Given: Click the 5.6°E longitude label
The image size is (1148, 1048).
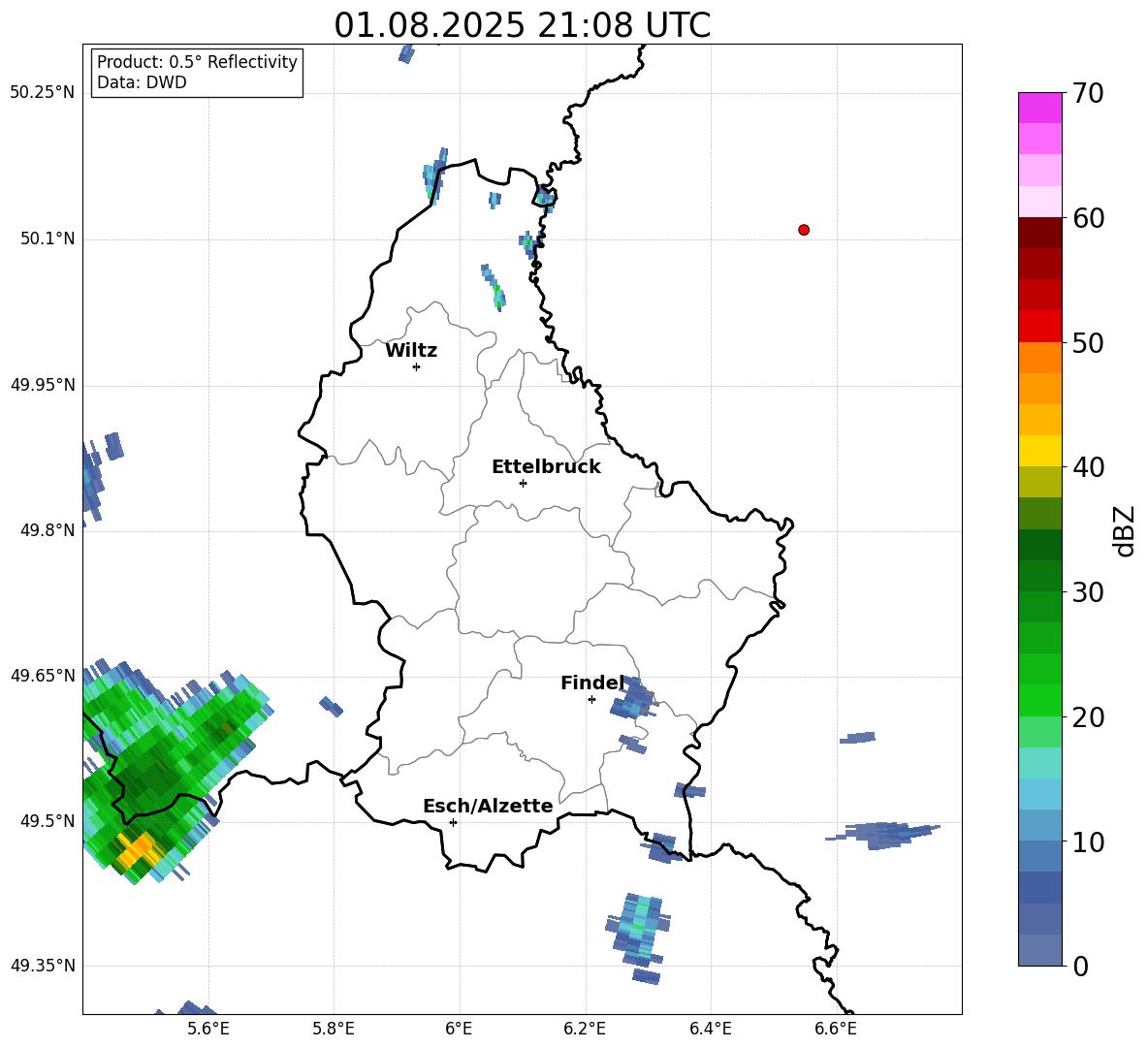Looking at the screenshot, I should click(208, 1029).
